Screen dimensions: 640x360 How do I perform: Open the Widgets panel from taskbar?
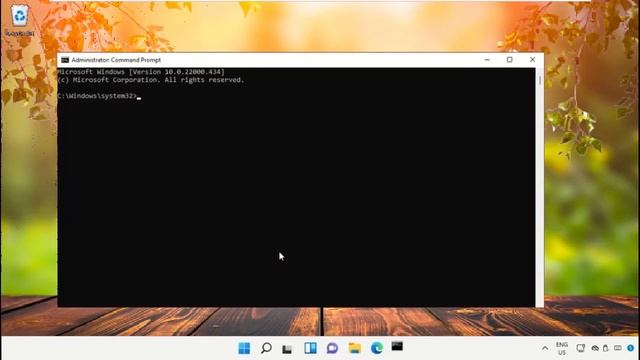coord(310,348)
